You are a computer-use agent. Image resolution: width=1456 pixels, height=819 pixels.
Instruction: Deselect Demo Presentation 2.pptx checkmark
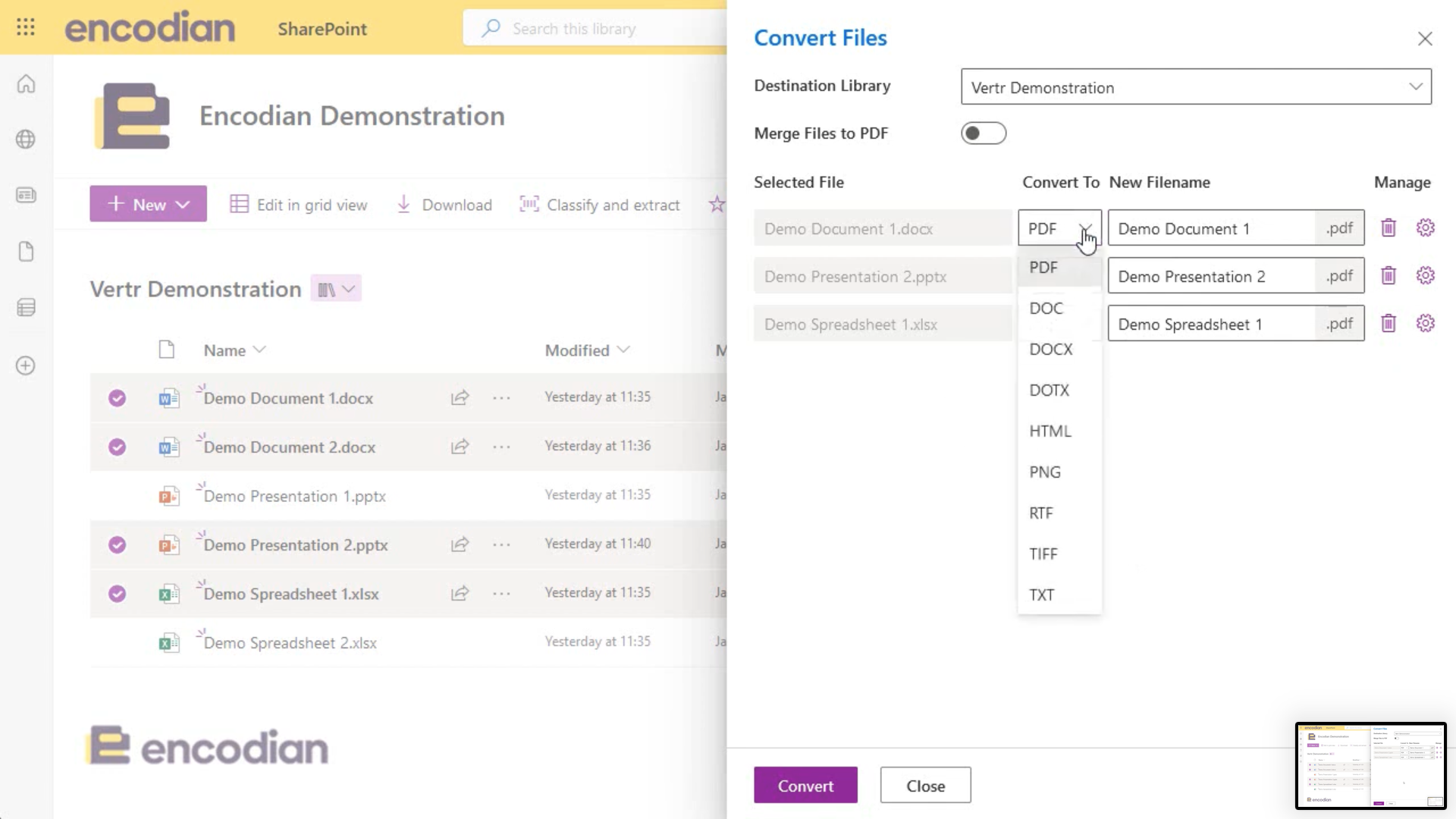[117, 544]
